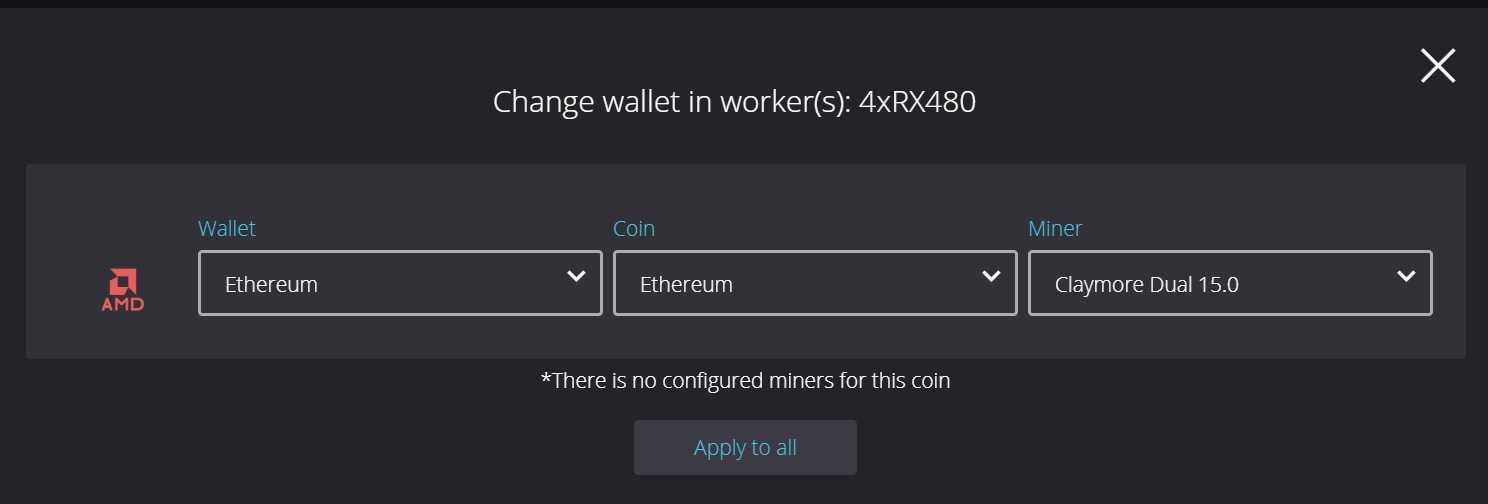Click the blue Miner field label
Screen dimensions: 1488x504
point(1055,228)
